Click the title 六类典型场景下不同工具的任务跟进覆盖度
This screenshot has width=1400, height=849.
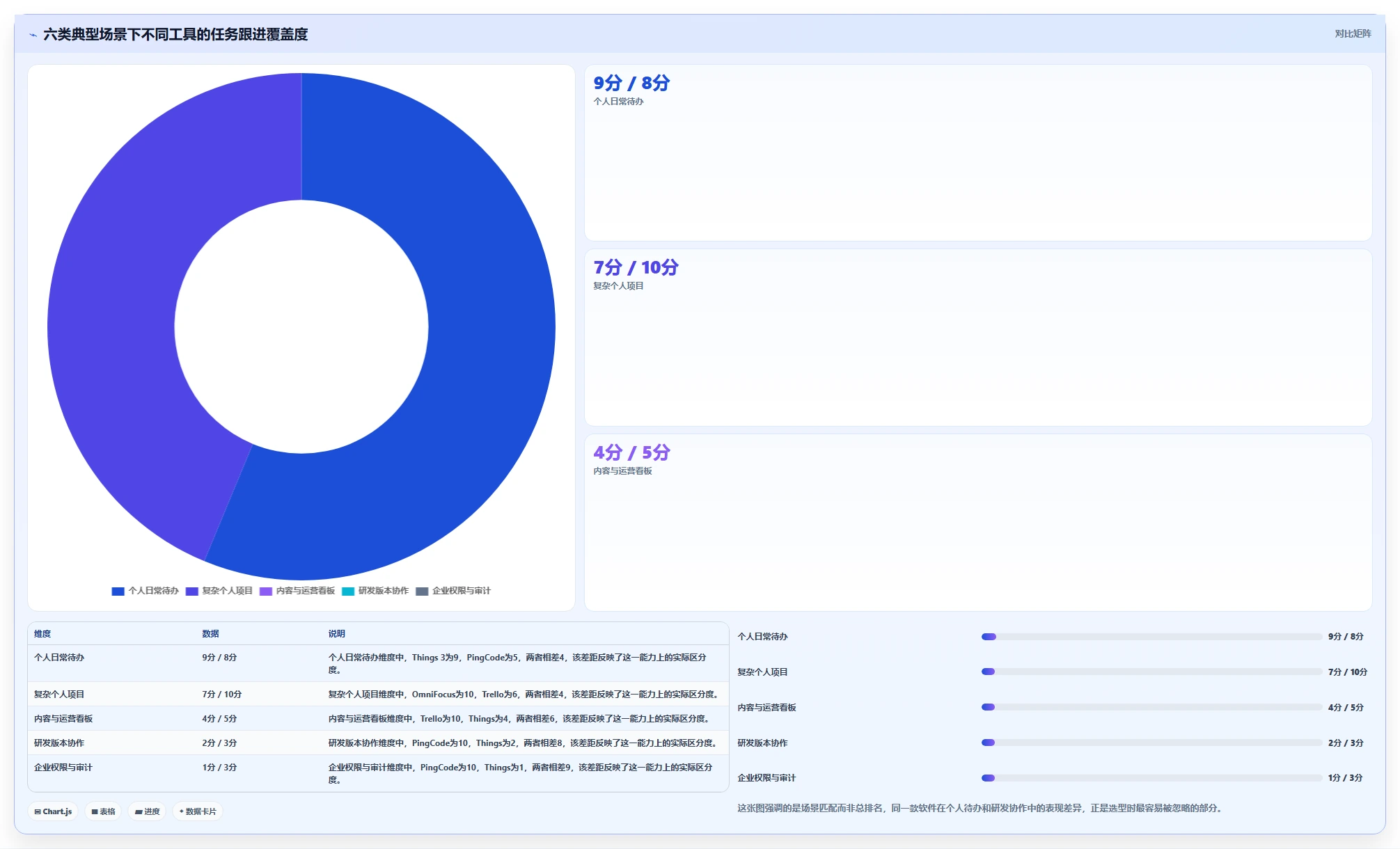click(175, 35)
